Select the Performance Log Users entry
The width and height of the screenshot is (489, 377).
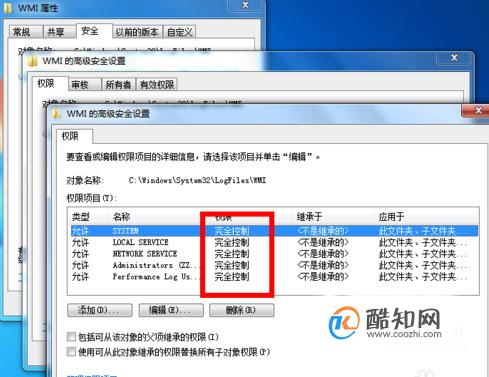(274, 276)
